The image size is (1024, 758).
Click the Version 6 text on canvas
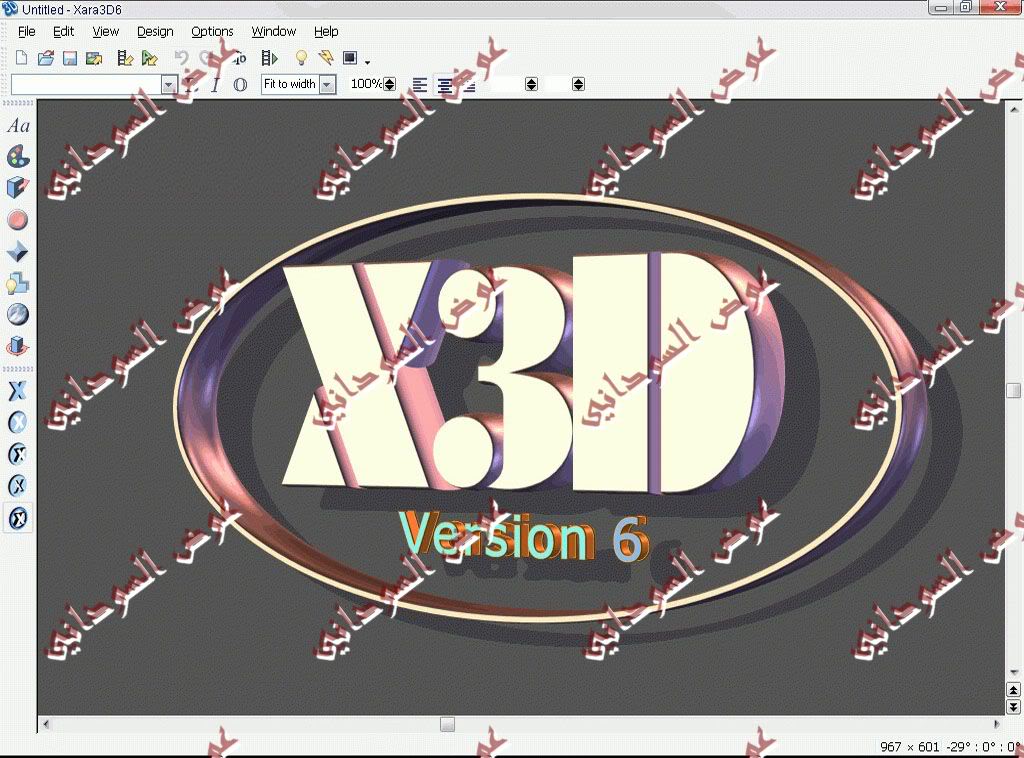[524, 538]
